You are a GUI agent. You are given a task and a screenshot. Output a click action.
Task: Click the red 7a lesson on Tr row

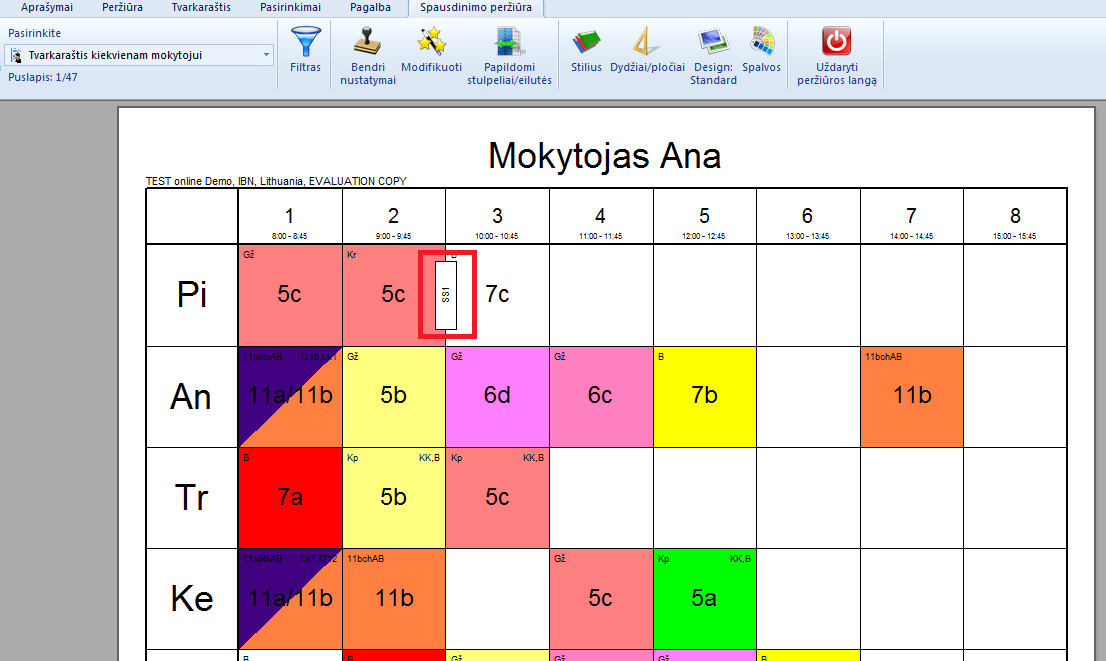(290, 497)
